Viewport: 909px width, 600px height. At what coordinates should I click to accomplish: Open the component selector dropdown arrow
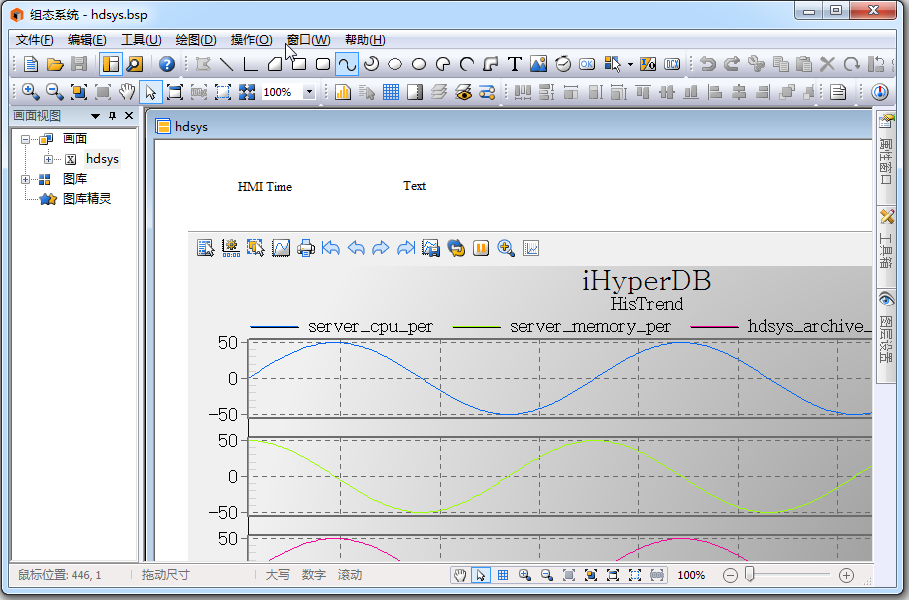click(x=630, y=64)
